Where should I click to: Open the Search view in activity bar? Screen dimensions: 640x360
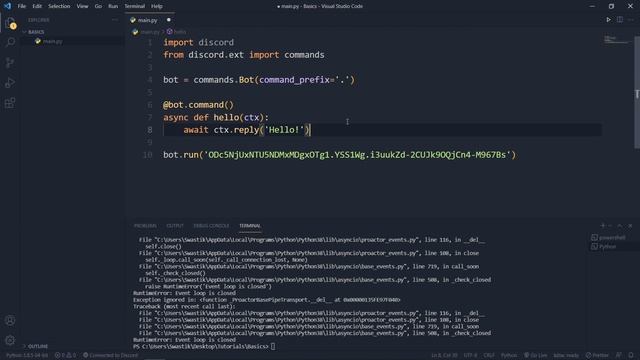10,42
